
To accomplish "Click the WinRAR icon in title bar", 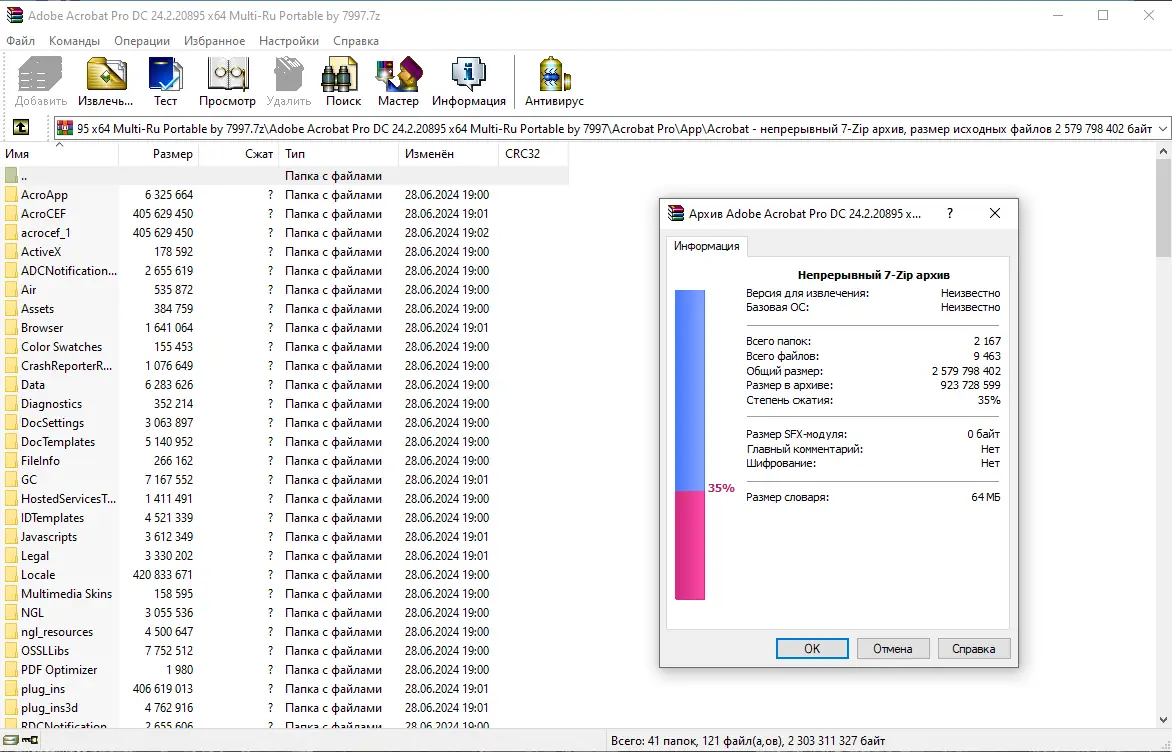I will point(14,15).
